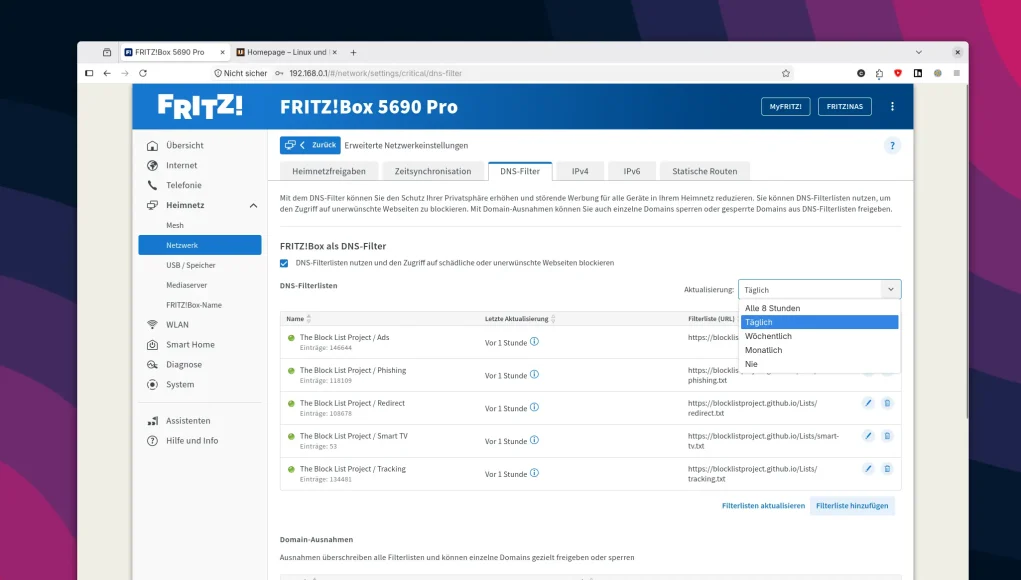Toggle the browser sidebar panel icon
Screen dimensions: 1021x580
pyautogui.click(x=89, y=73)
